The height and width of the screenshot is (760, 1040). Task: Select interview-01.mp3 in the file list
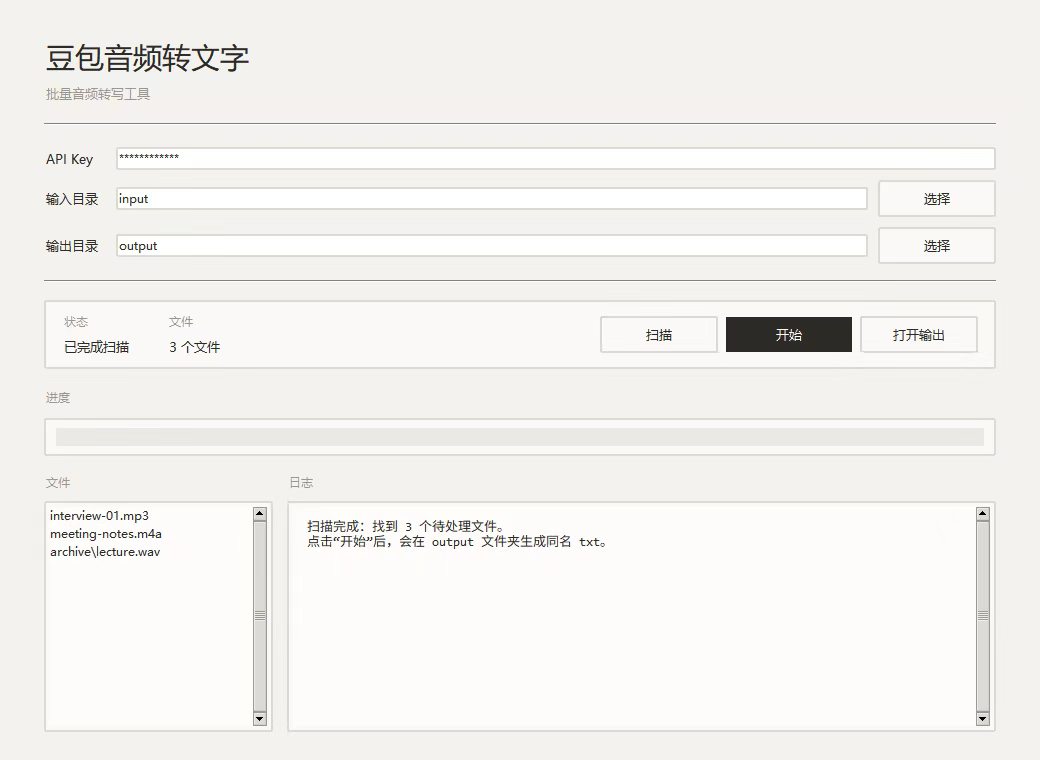click(99, 515)
